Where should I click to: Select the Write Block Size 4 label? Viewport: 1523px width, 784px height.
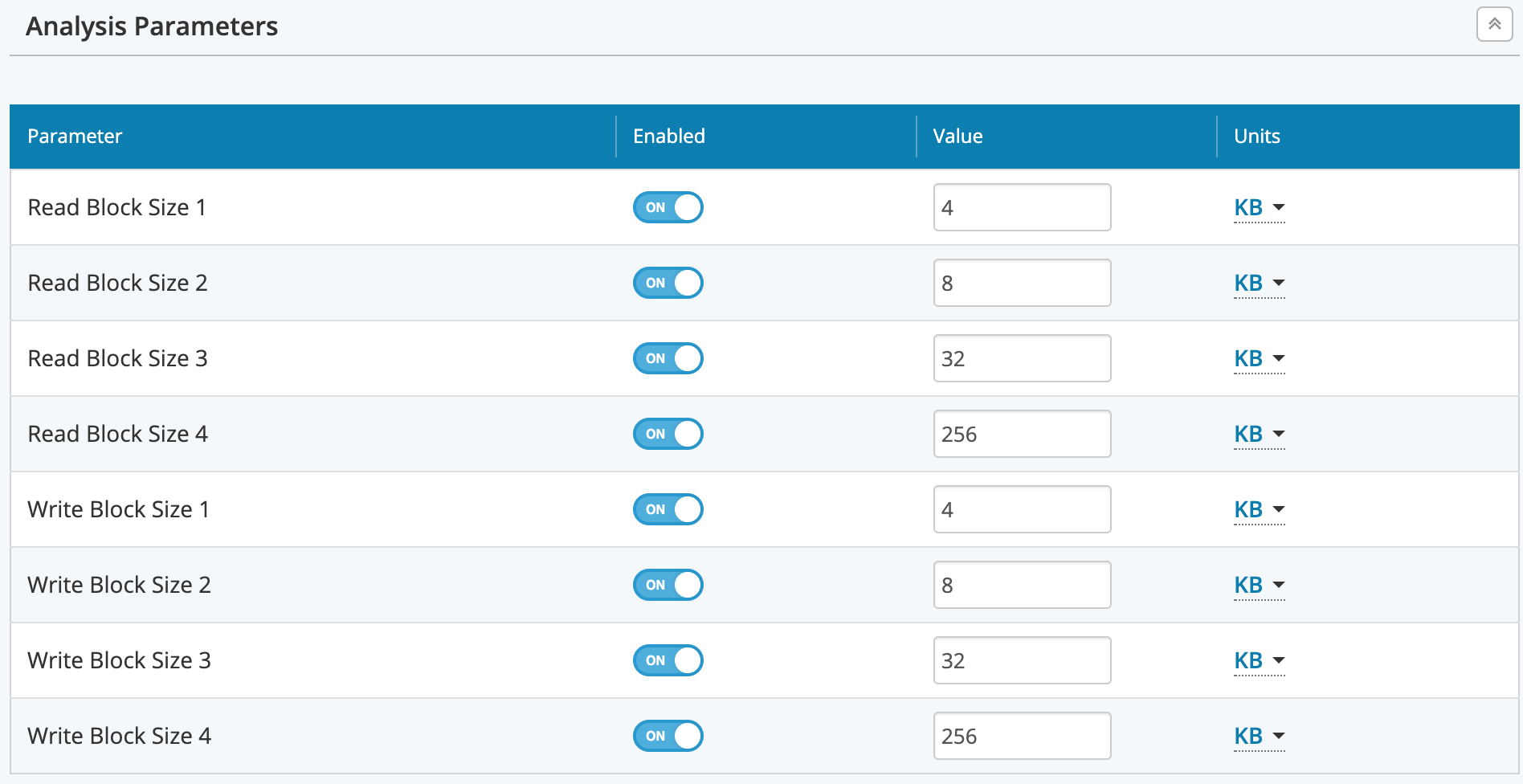pyautogui.click(x=119, y=736)
